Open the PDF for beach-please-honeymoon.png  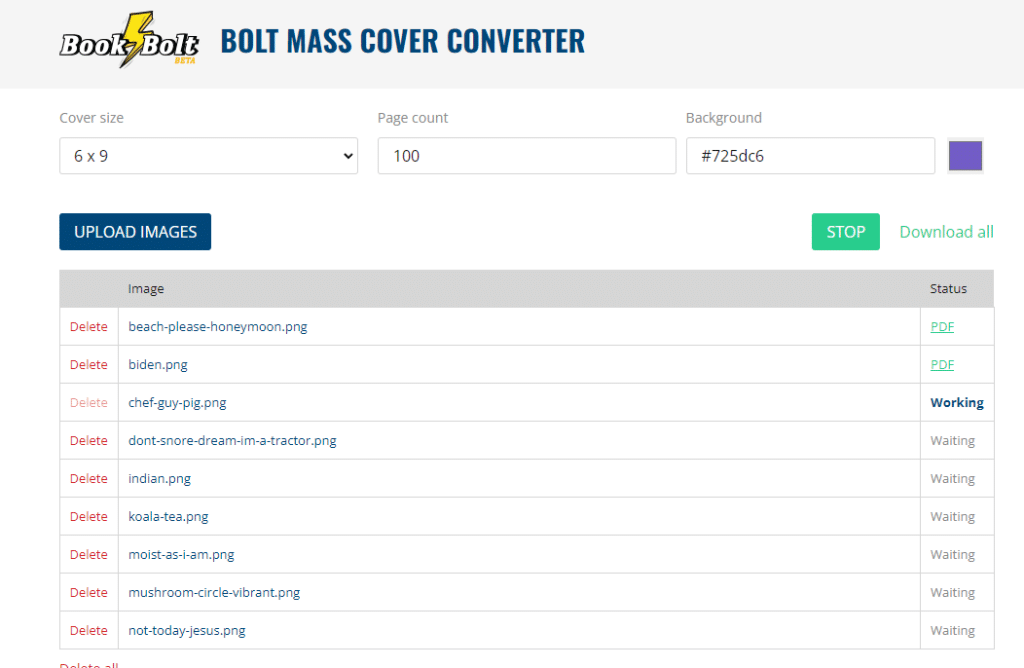[941, 326]
